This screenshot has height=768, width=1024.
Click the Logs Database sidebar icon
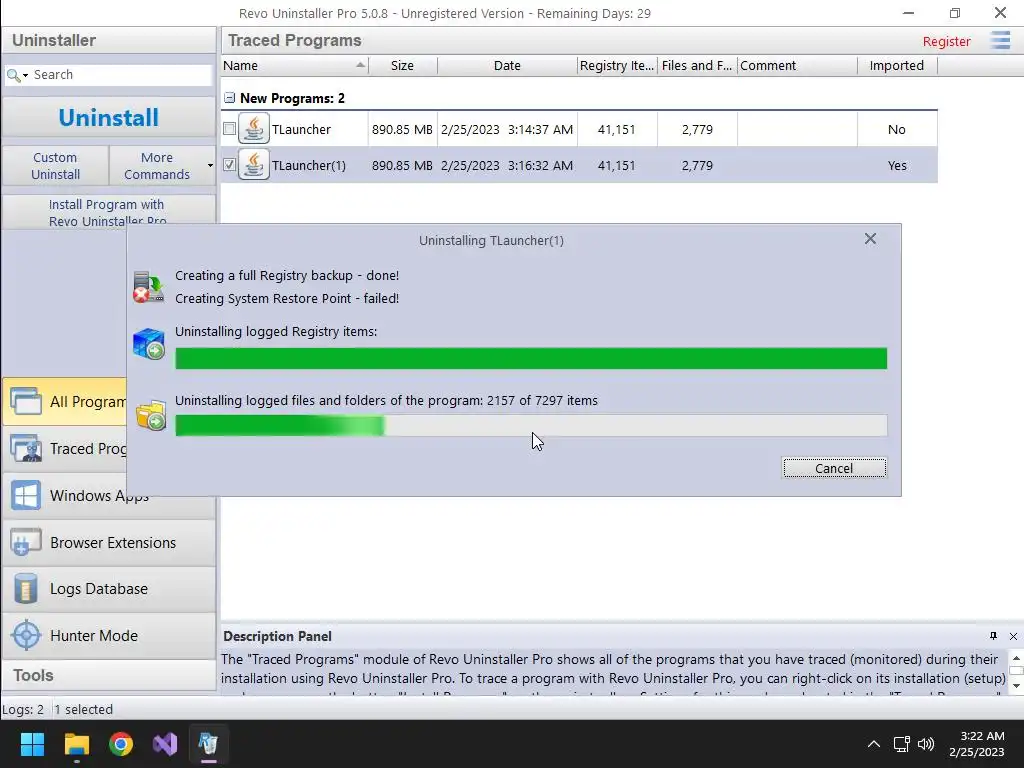[x=26, y=588]
